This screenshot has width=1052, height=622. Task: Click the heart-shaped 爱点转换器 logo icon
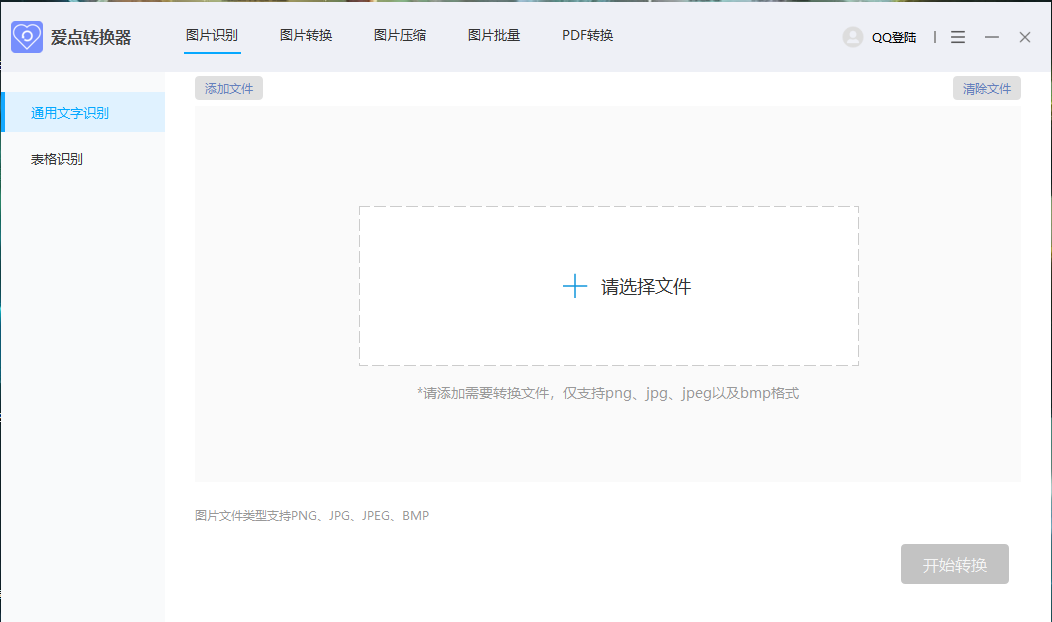26,36
